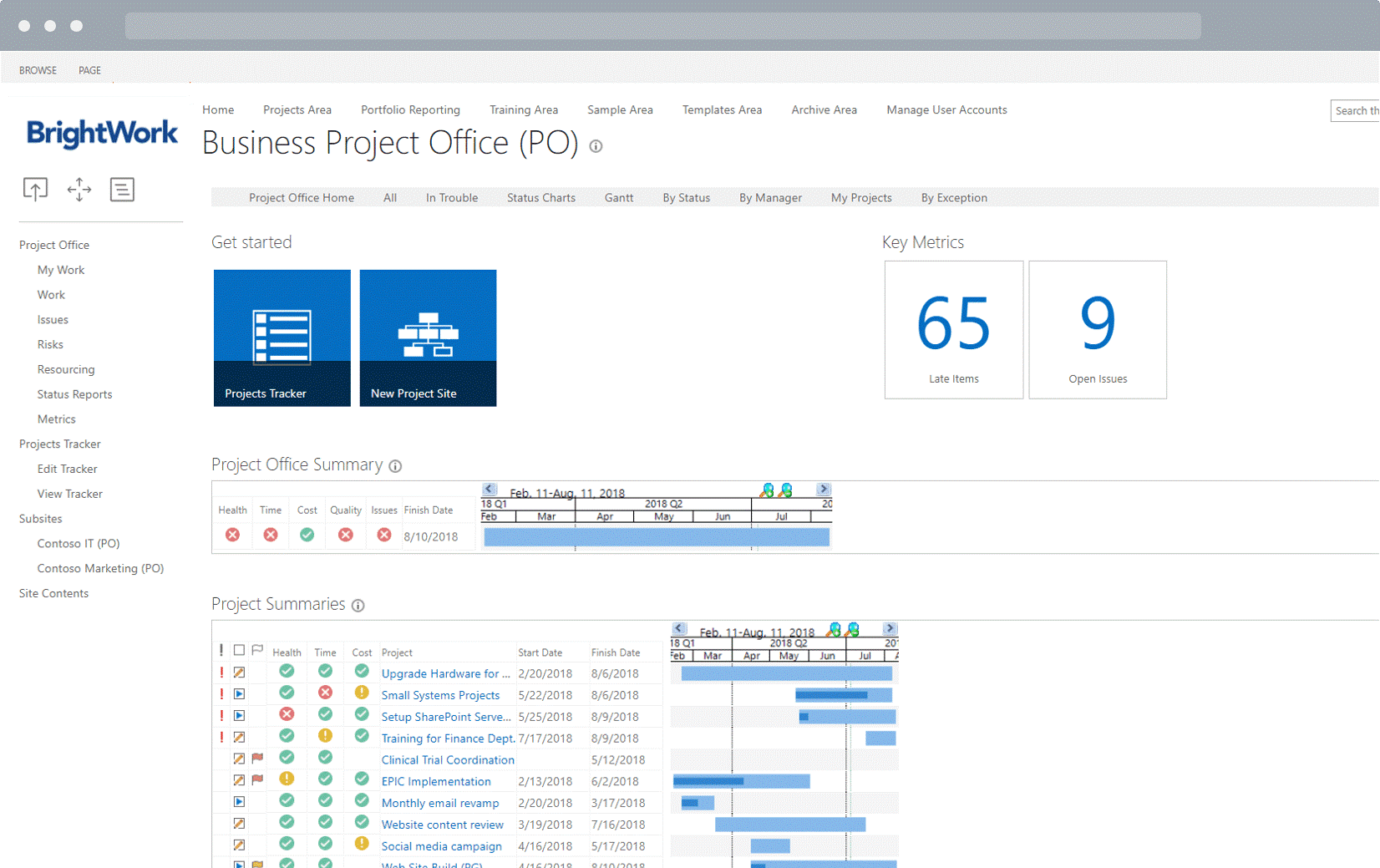Screen dimensions: 1380x868
Task: Click the red Health icon in Setup SharePoint row
Action: [287, 714]
